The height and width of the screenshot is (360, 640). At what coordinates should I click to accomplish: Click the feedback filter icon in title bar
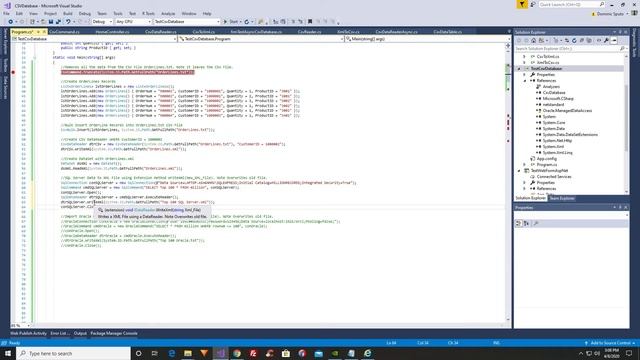click(522, 4)
